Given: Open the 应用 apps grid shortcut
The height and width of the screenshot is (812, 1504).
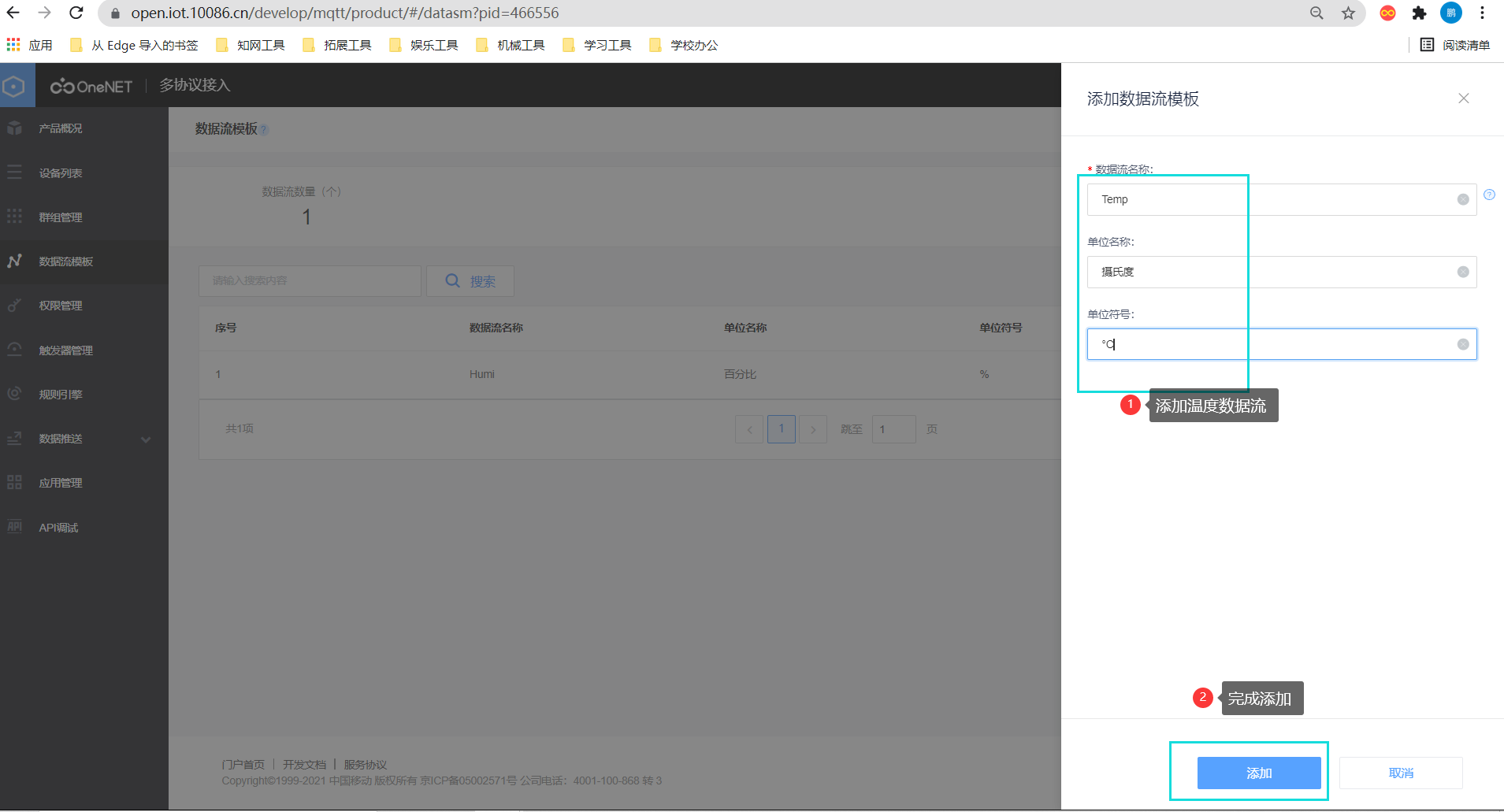Looking at the screenshot, I should tap(29, 45).
